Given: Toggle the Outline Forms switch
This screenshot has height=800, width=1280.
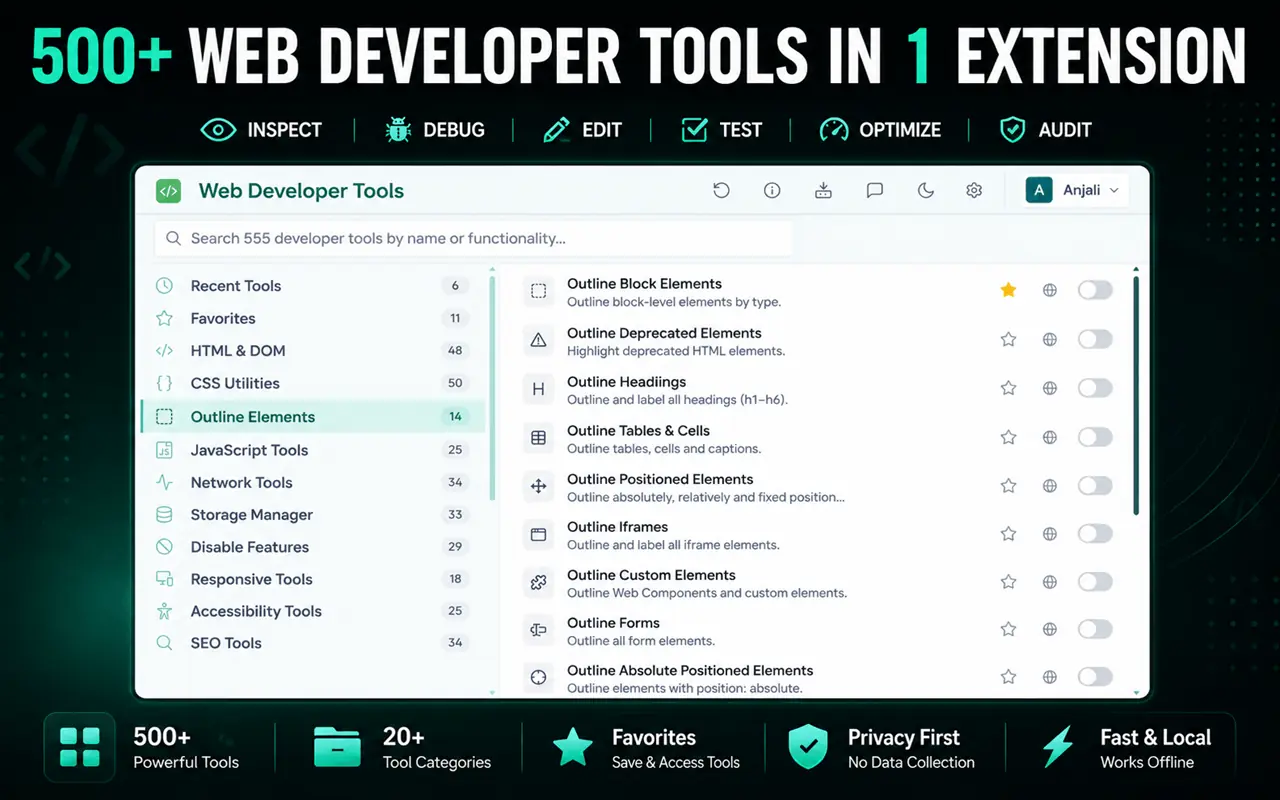Looking at the screenshot, I should 1095,629.
